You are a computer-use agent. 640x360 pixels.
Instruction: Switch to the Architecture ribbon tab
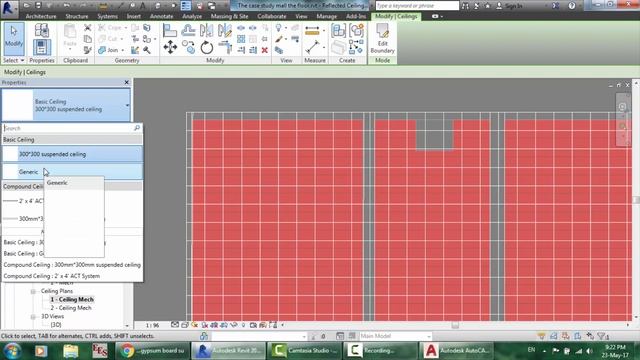(41, 16)
